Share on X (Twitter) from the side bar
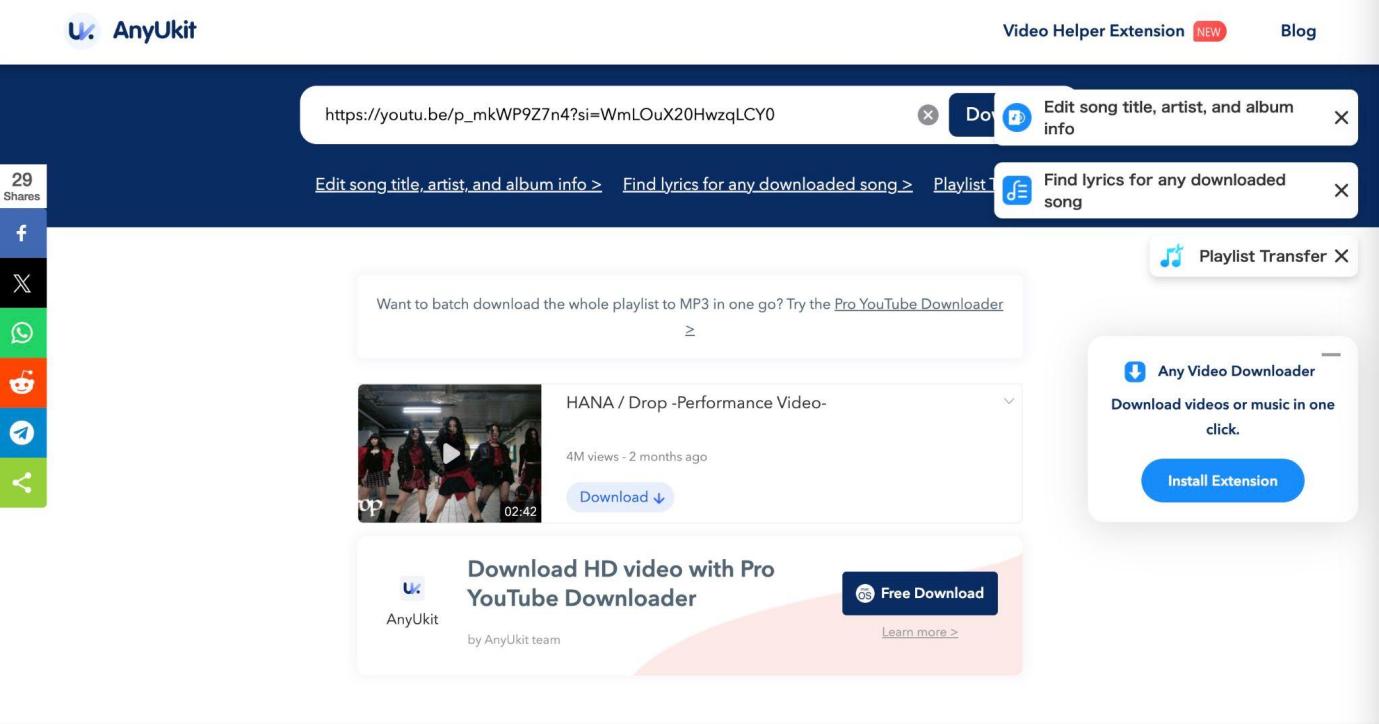 (x=23, y=283)
